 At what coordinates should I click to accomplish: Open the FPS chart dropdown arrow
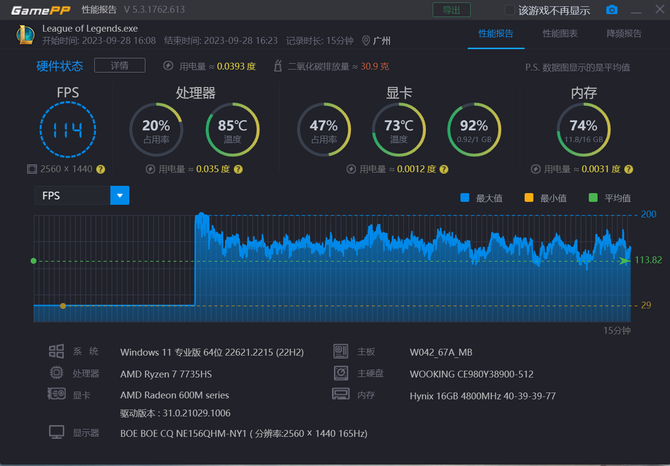point(120,196)
